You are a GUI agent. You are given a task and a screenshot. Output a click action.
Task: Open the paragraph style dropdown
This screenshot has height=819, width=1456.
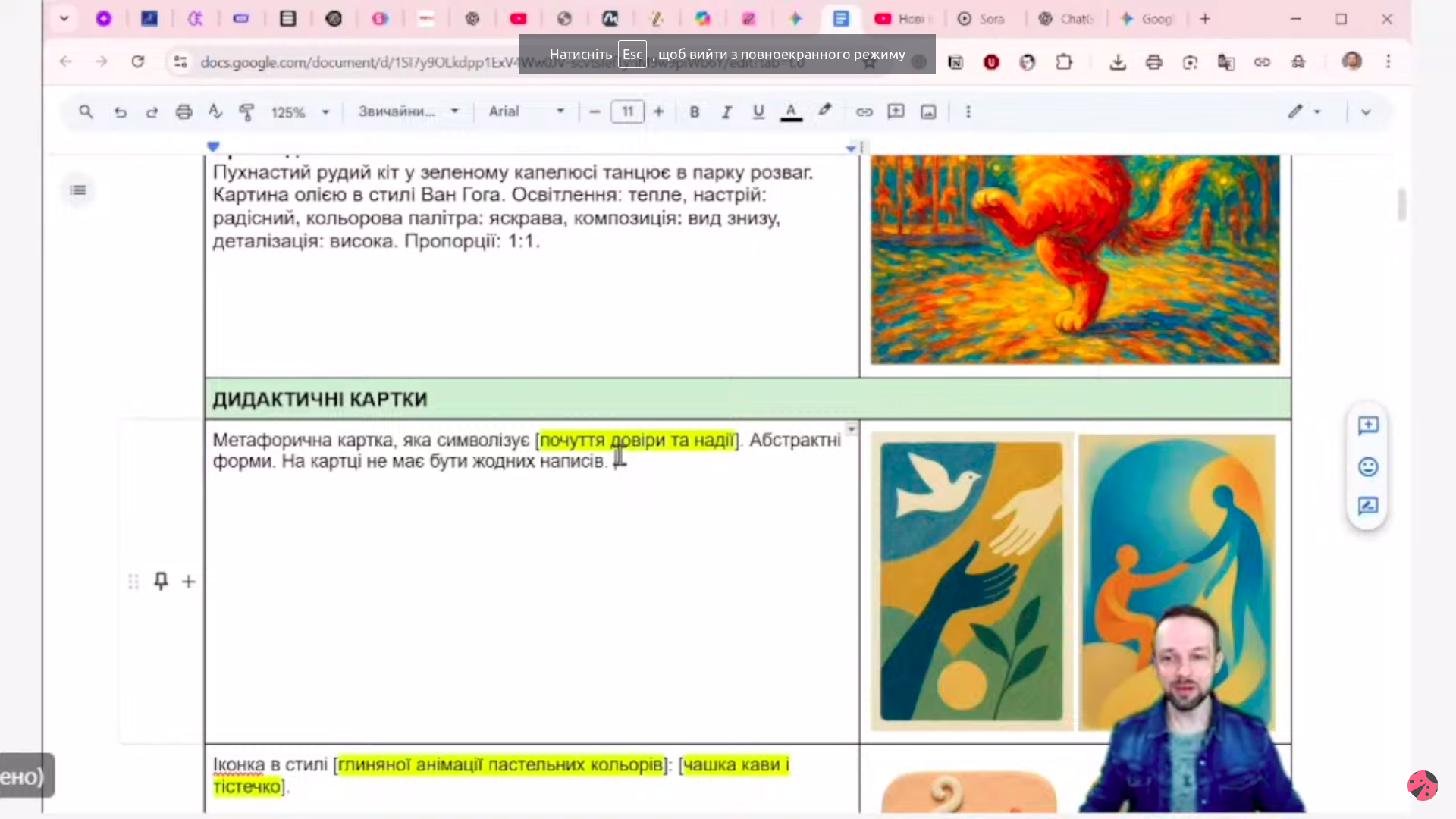tap(409, 112)
